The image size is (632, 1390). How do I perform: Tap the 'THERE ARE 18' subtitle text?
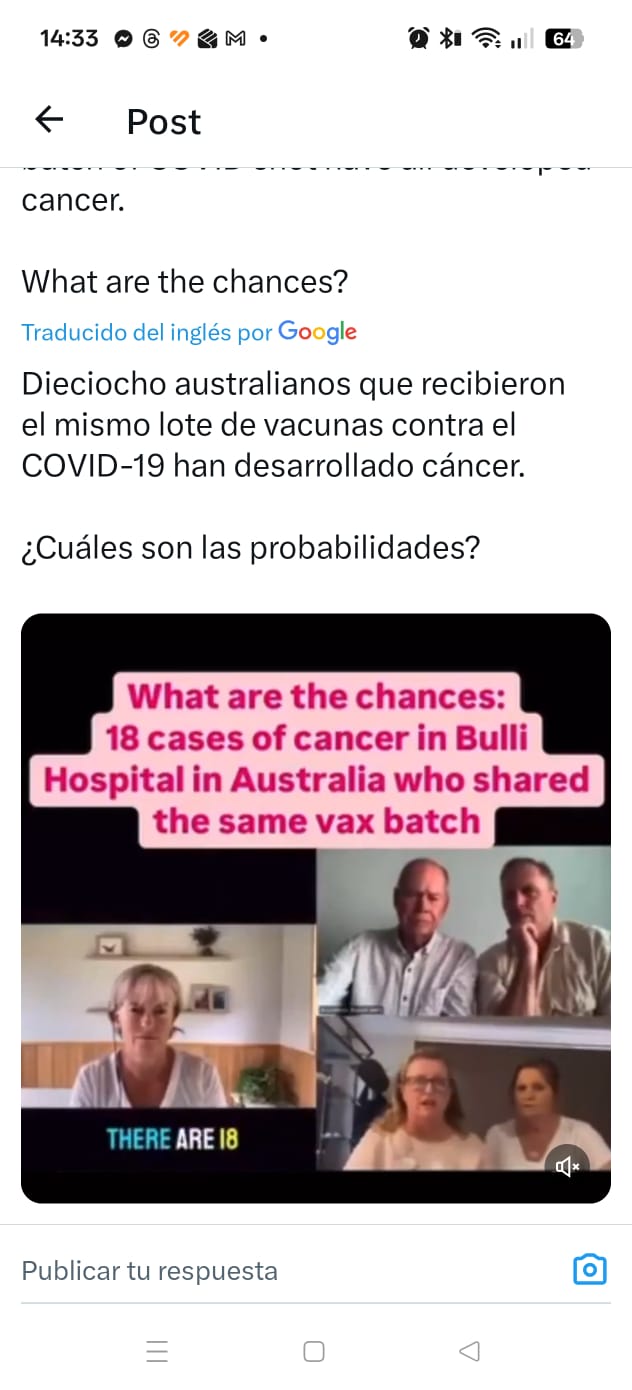click(172, 1138)
